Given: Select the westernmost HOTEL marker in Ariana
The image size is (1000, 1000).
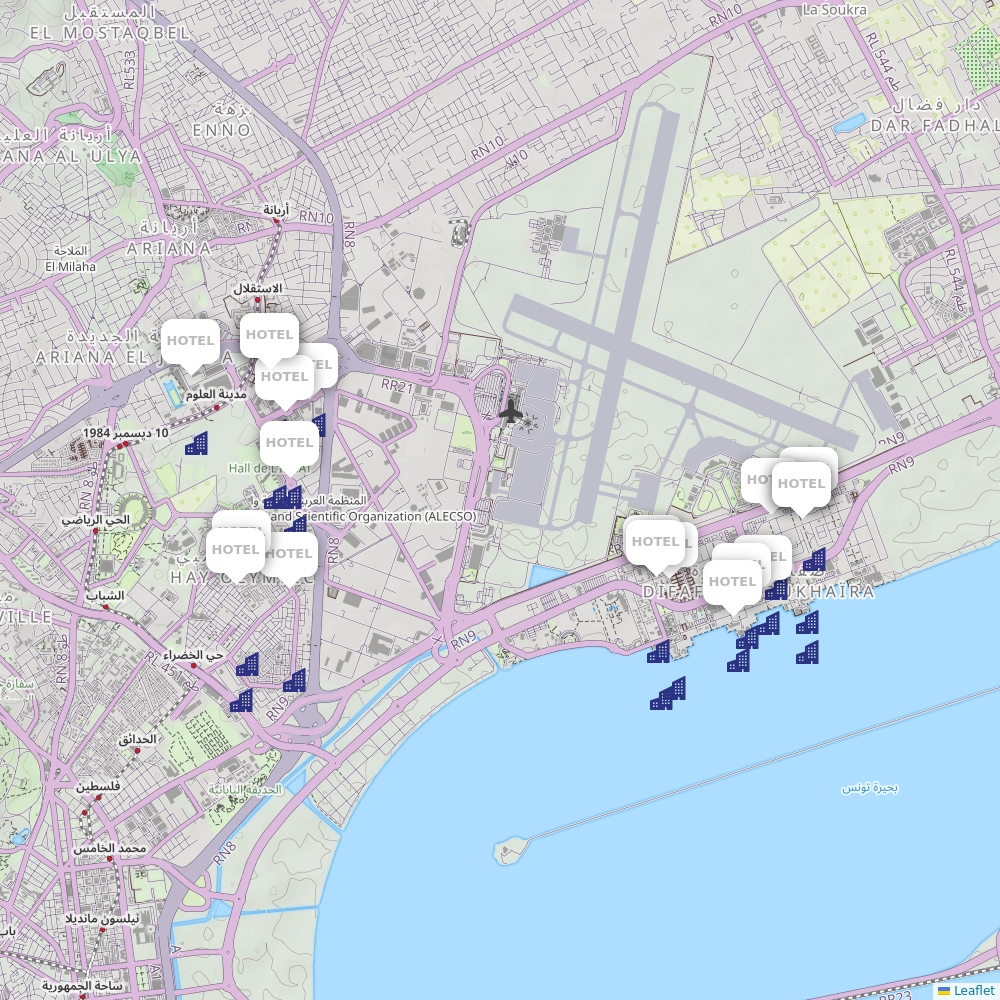Looking at the screenshot, I should tap(190, 341).
